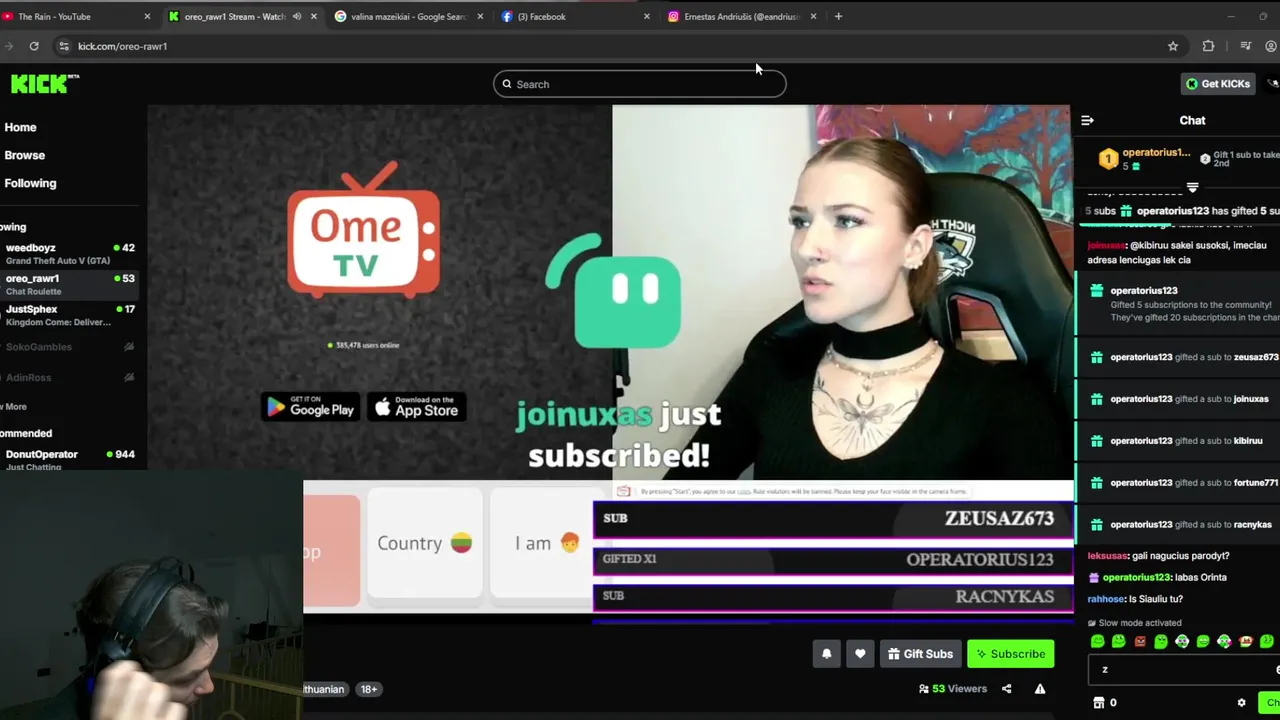The image size is (1280, 720).
Task: Collapse the chat panel with arrow icon
Action: 1087,120
